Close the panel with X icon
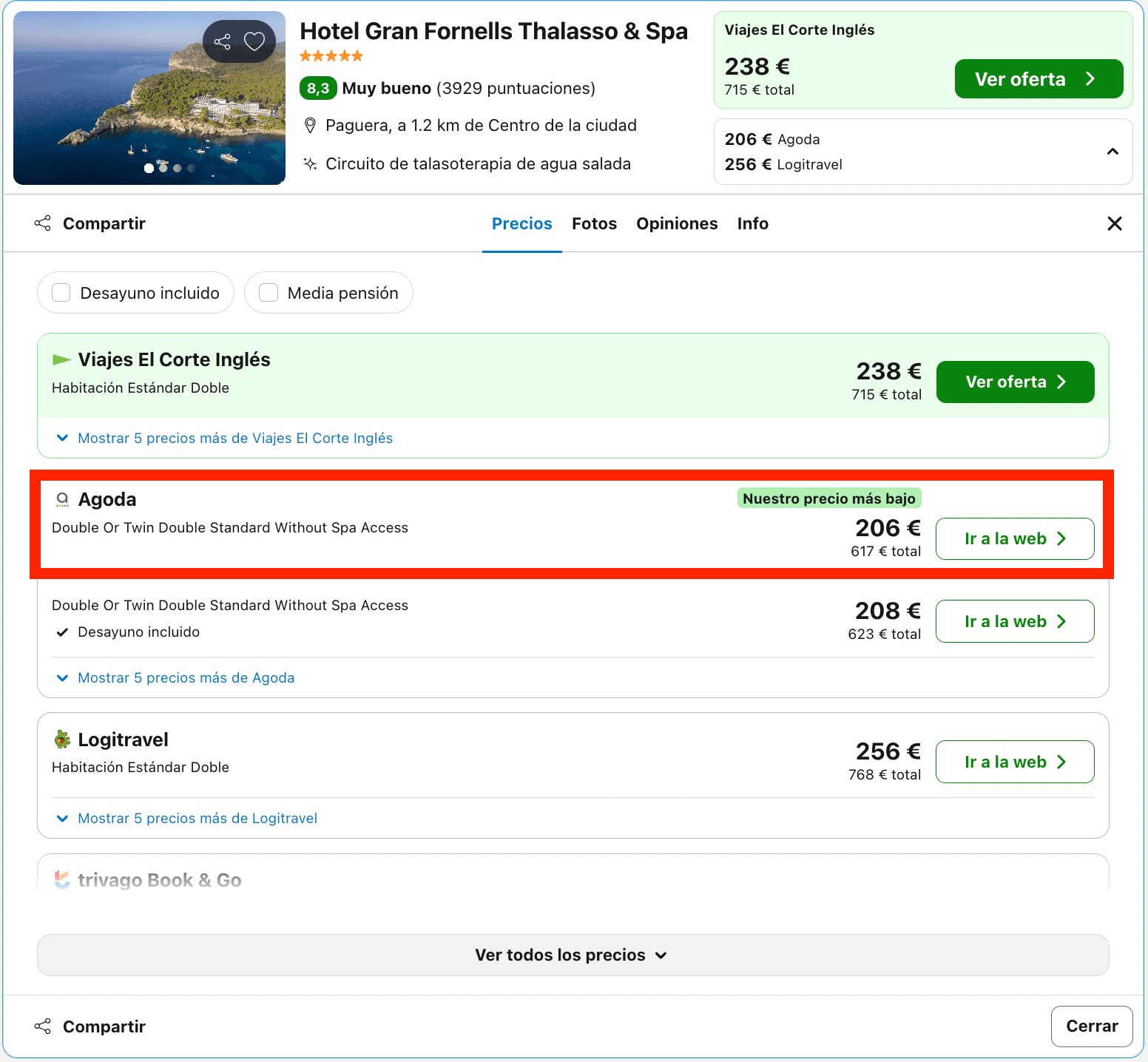This screenshot has height=1062, width=1148. coord(1115,223)
